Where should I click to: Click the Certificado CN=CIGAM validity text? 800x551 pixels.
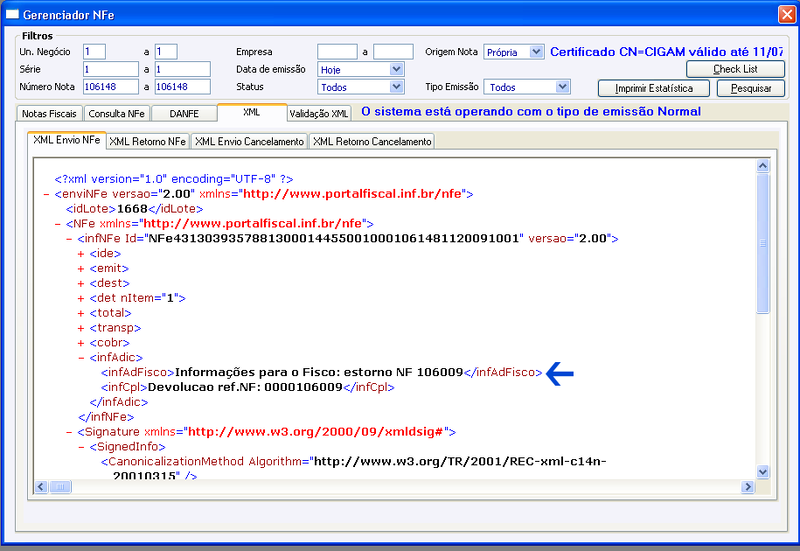[x=666, y=52]
